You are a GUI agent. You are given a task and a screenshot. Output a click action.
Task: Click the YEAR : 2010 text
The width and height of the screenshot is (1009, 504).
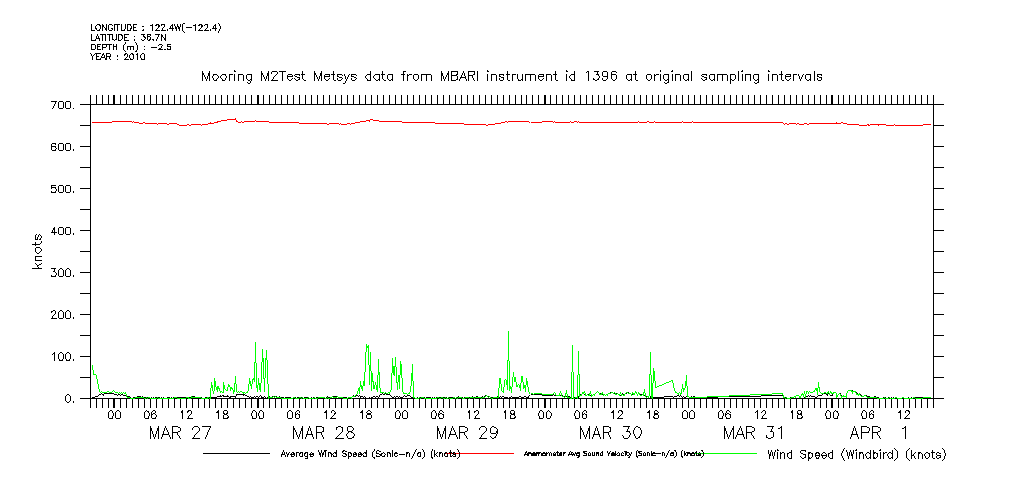pos(118,57)
